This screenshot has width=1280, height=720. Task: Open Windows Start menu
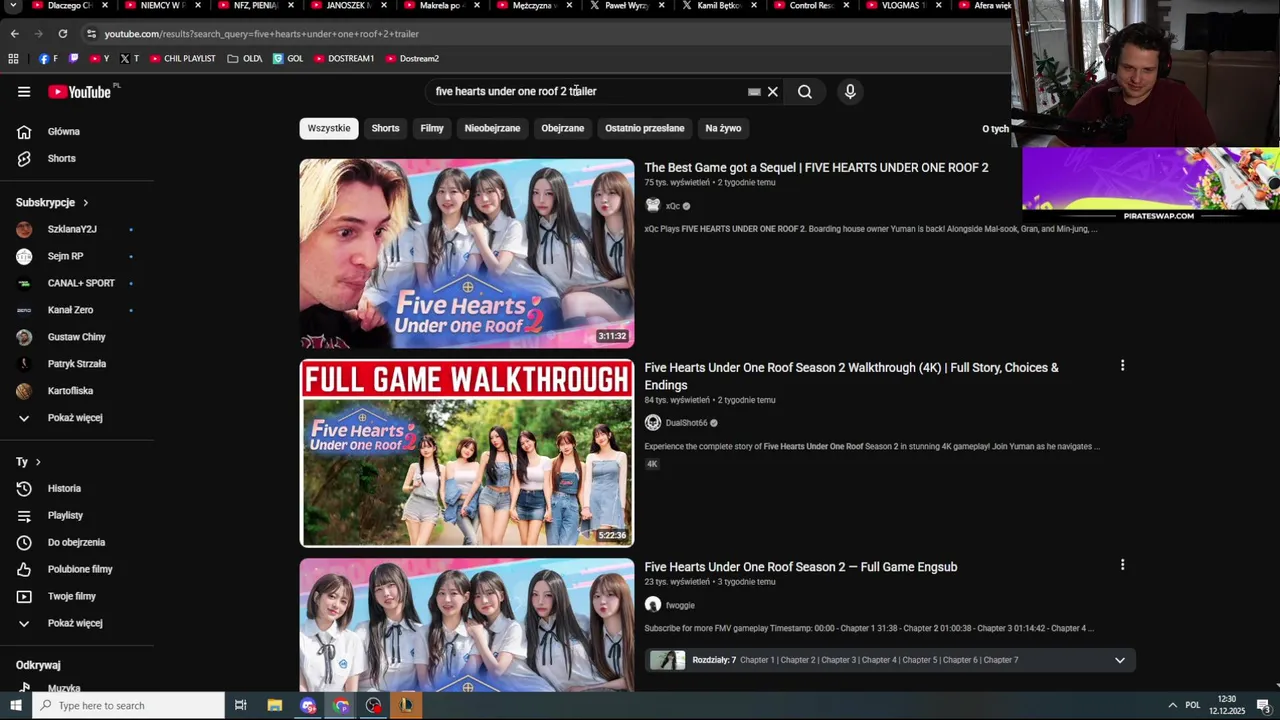click(x=15, y=706)
